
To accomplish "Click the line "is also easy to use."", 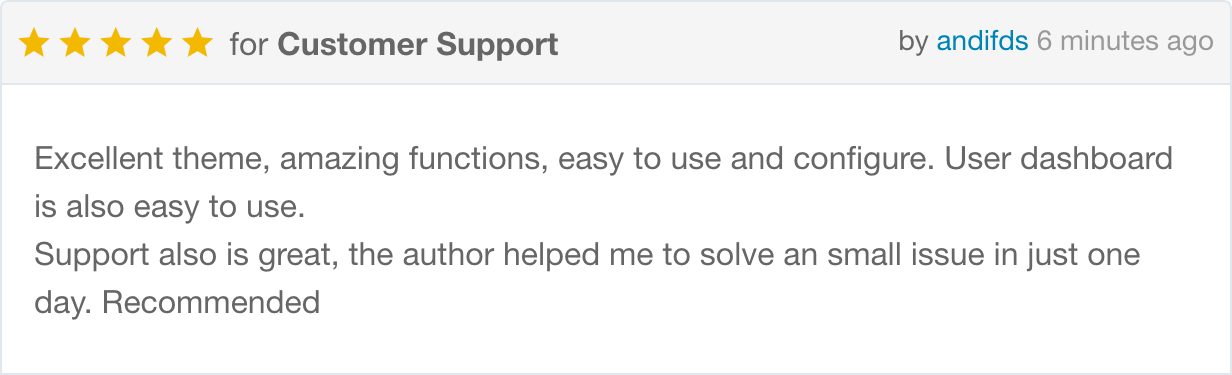I will [x=168, y=207].
